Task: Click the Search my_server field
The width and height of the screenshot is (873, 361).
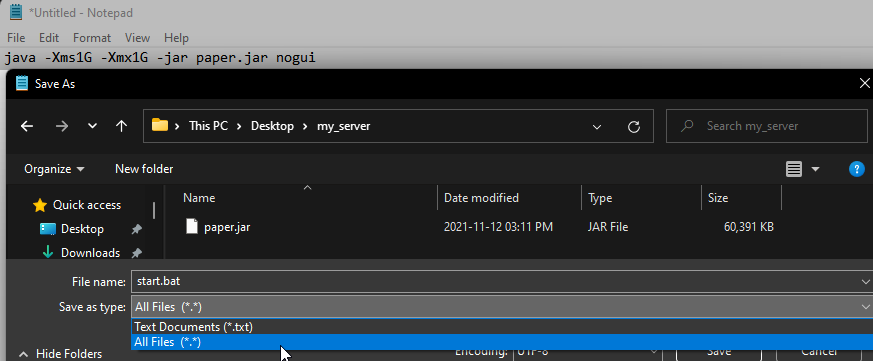Action: point(767,126)
